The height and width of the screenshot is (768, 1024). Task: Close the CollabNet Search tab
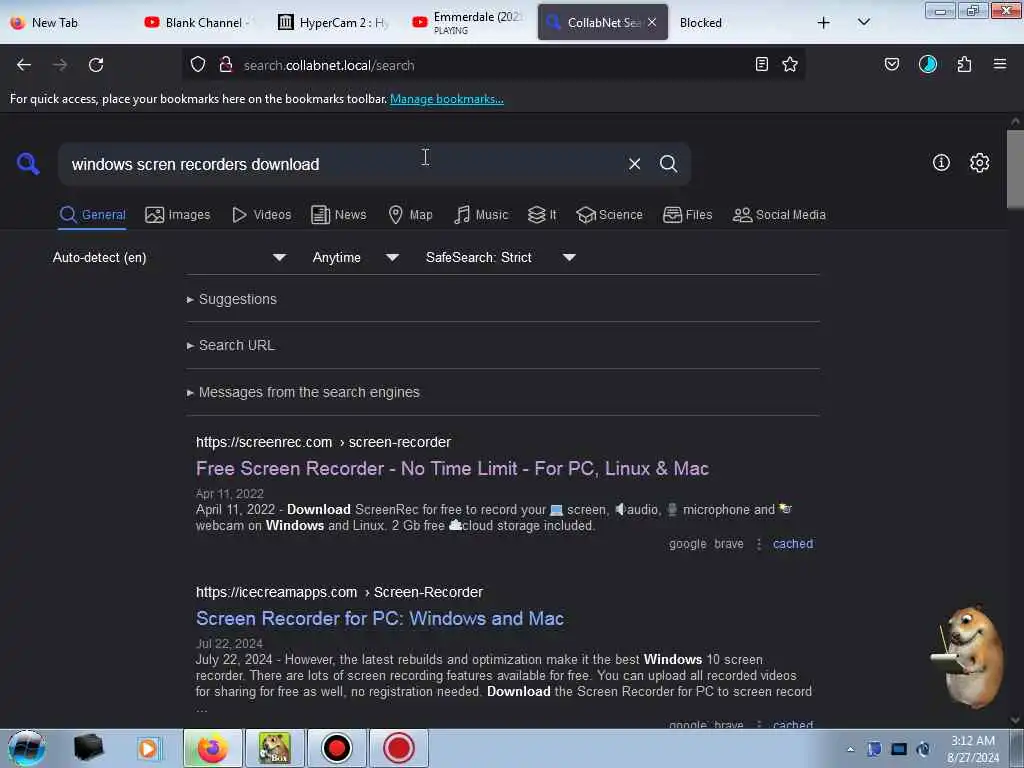click(x=652, y=22)
